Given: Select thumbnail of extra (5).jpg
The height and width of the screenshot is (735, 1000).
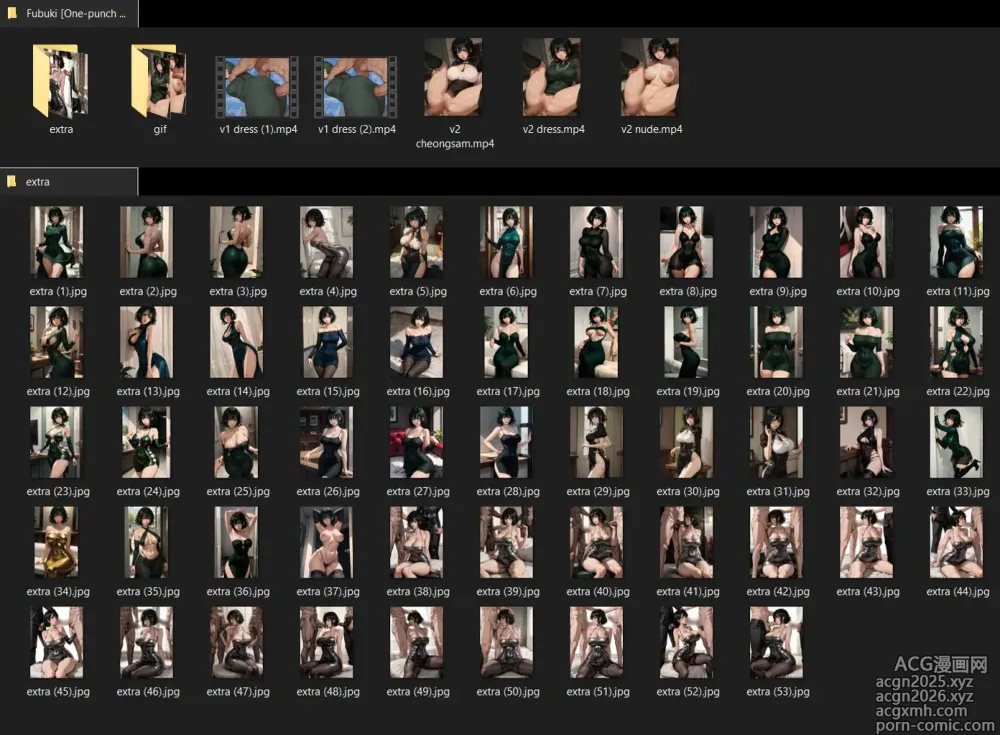Looking at the screenshot, I should (416, 242).
